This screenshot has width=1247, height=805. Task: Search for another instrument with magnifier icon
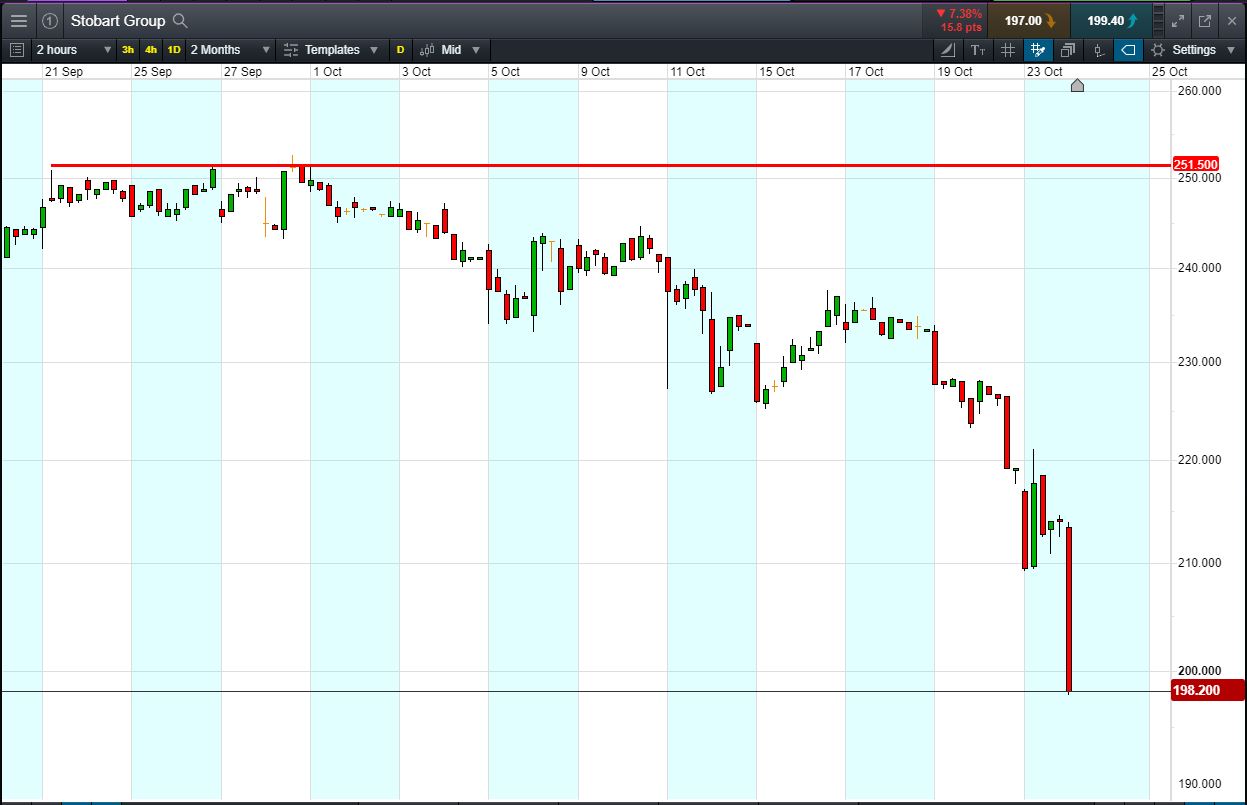point(179,20)
